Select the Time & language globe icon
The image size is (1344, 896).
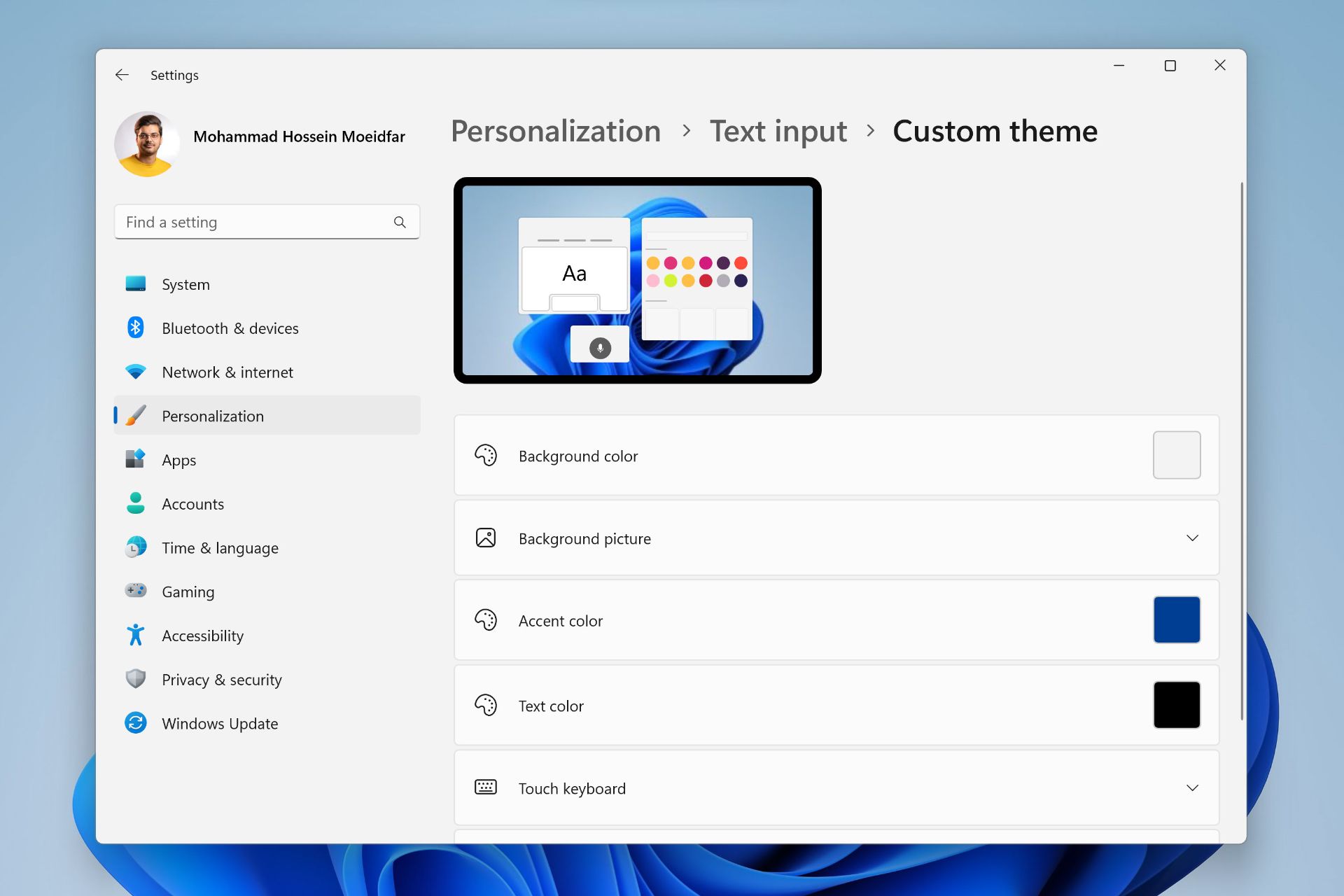[135, 547]
